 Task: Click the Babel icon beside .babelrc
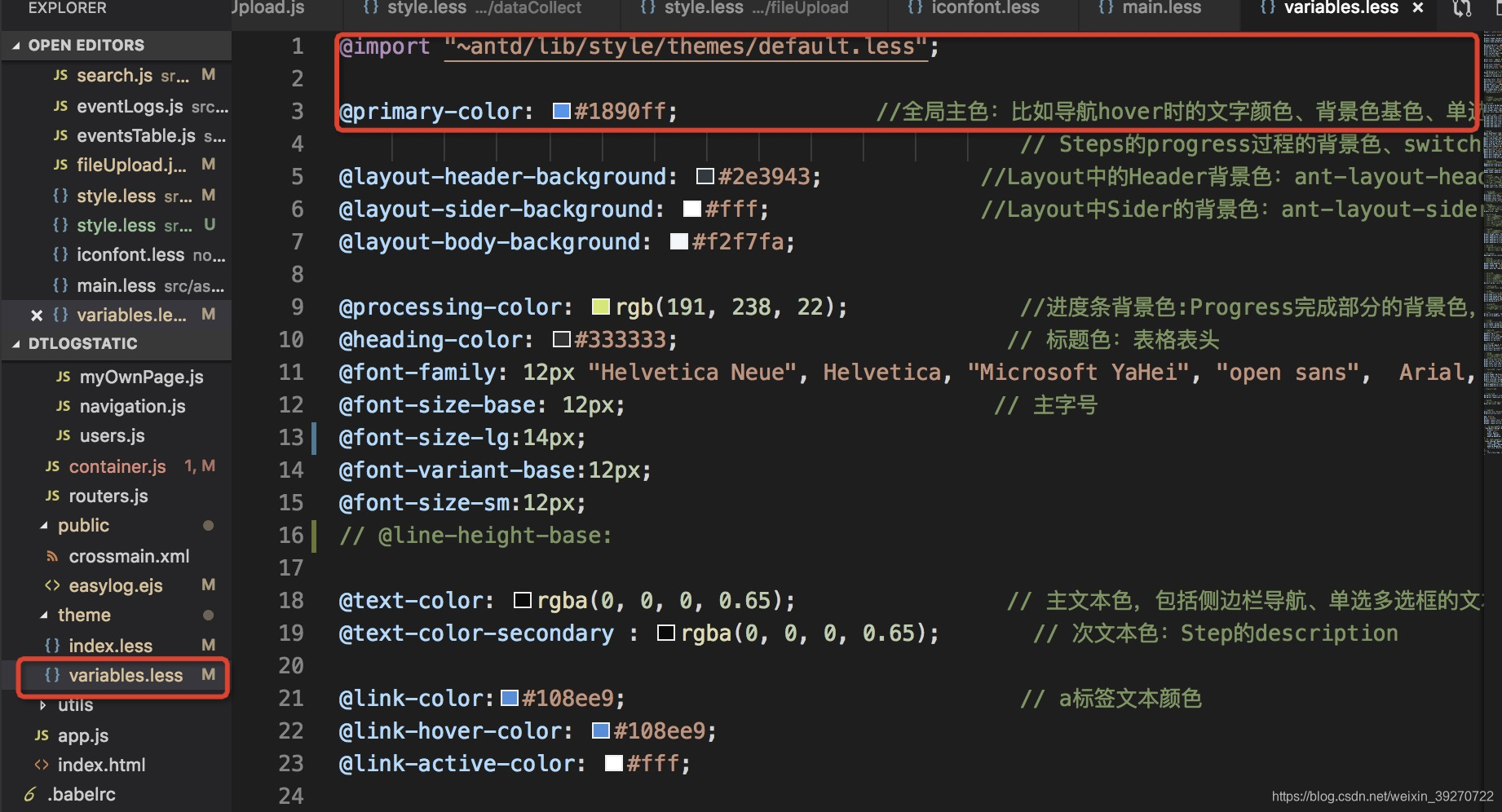click(30, 795)
